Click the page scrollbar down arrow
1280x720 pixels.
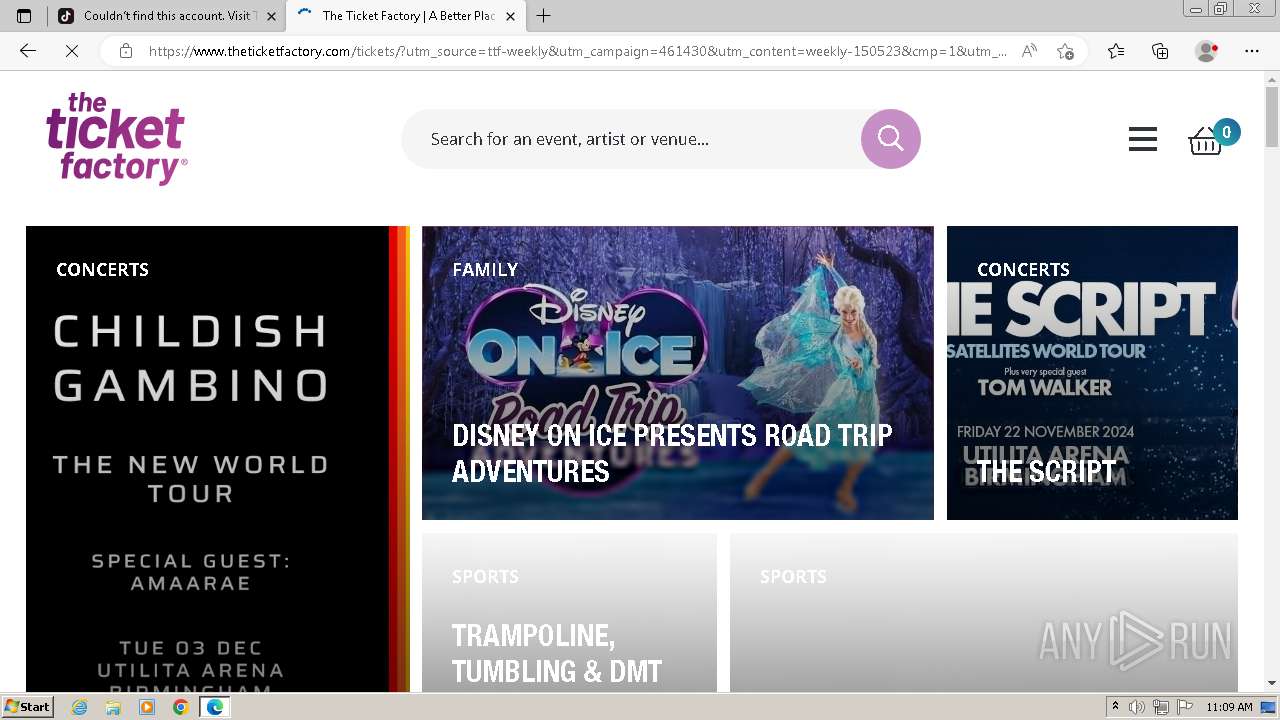(1272, 683)
